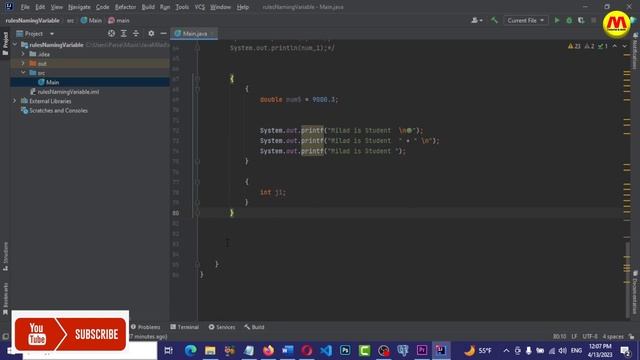Viewport: 640px width, 360px height.
Task: Open Premiere Pro from the taskbar
Action: 422,350
